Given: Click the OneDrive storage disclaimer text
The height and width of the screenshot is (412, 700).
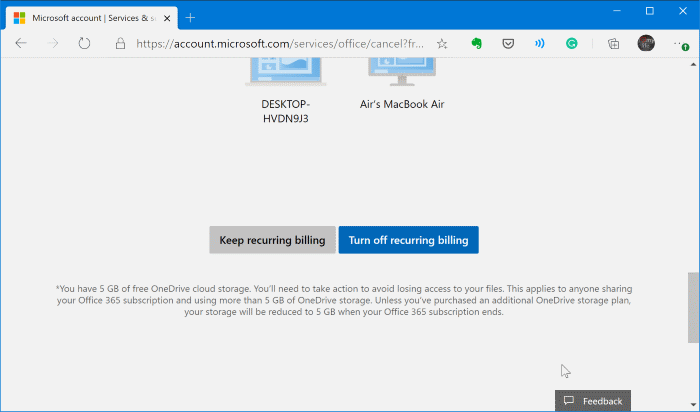Looking at the screenshot, I should [x=344, y=300].
